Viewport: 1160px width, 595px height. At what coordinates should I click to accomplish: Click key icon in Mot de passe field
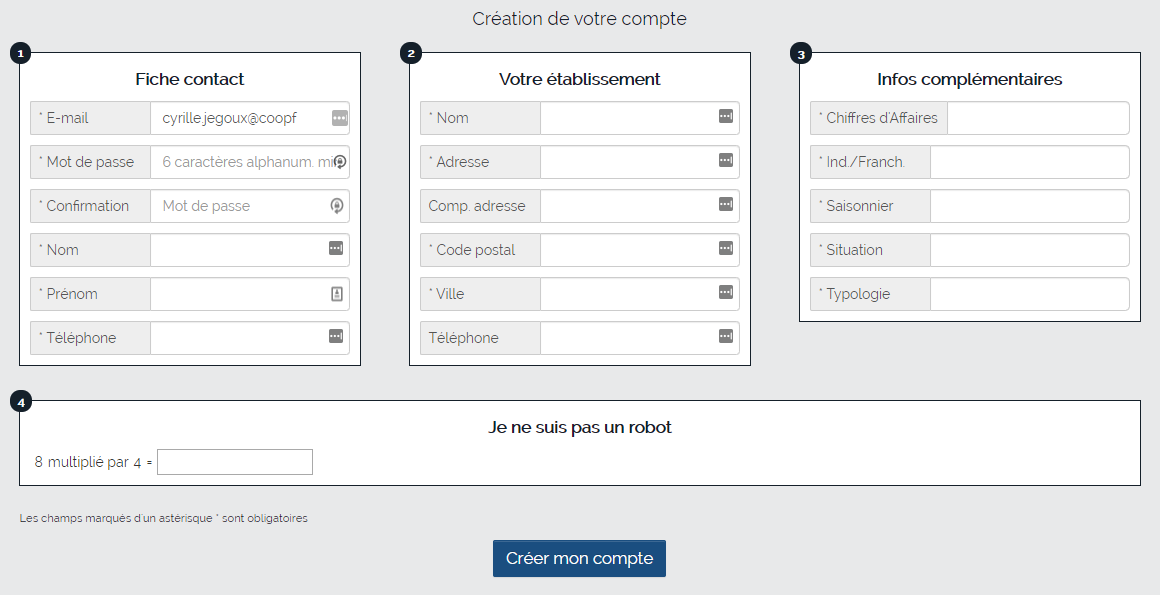tap(340, 162)
